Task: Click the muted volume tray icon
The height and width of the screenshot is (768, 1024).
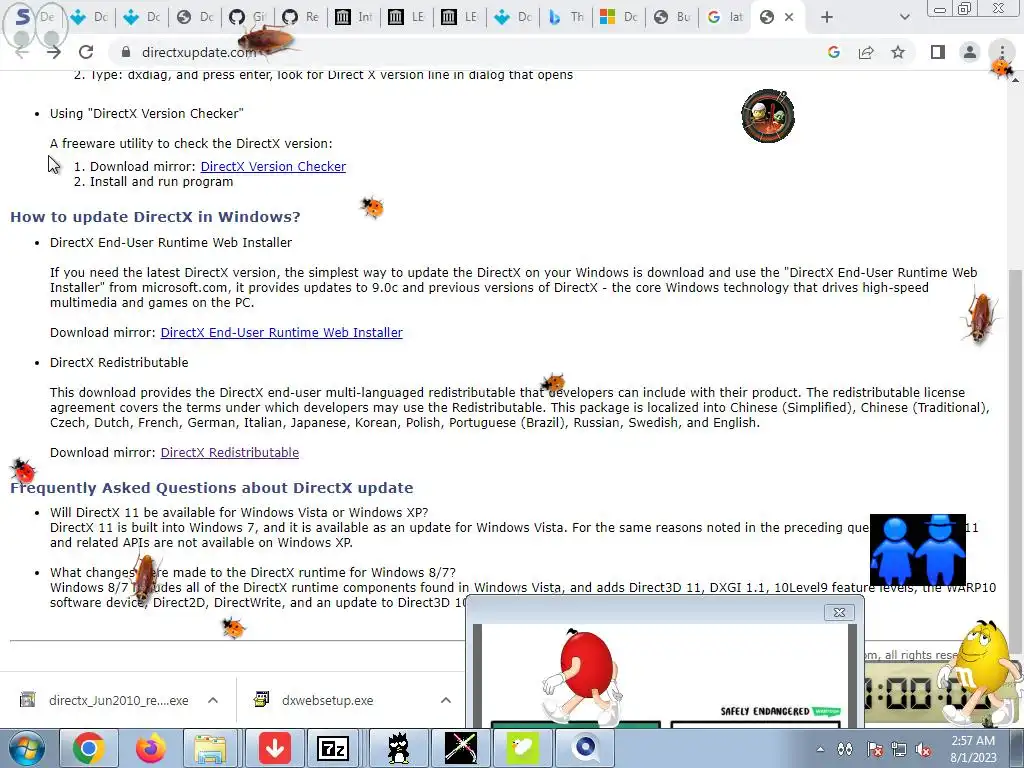Action: 923,750
